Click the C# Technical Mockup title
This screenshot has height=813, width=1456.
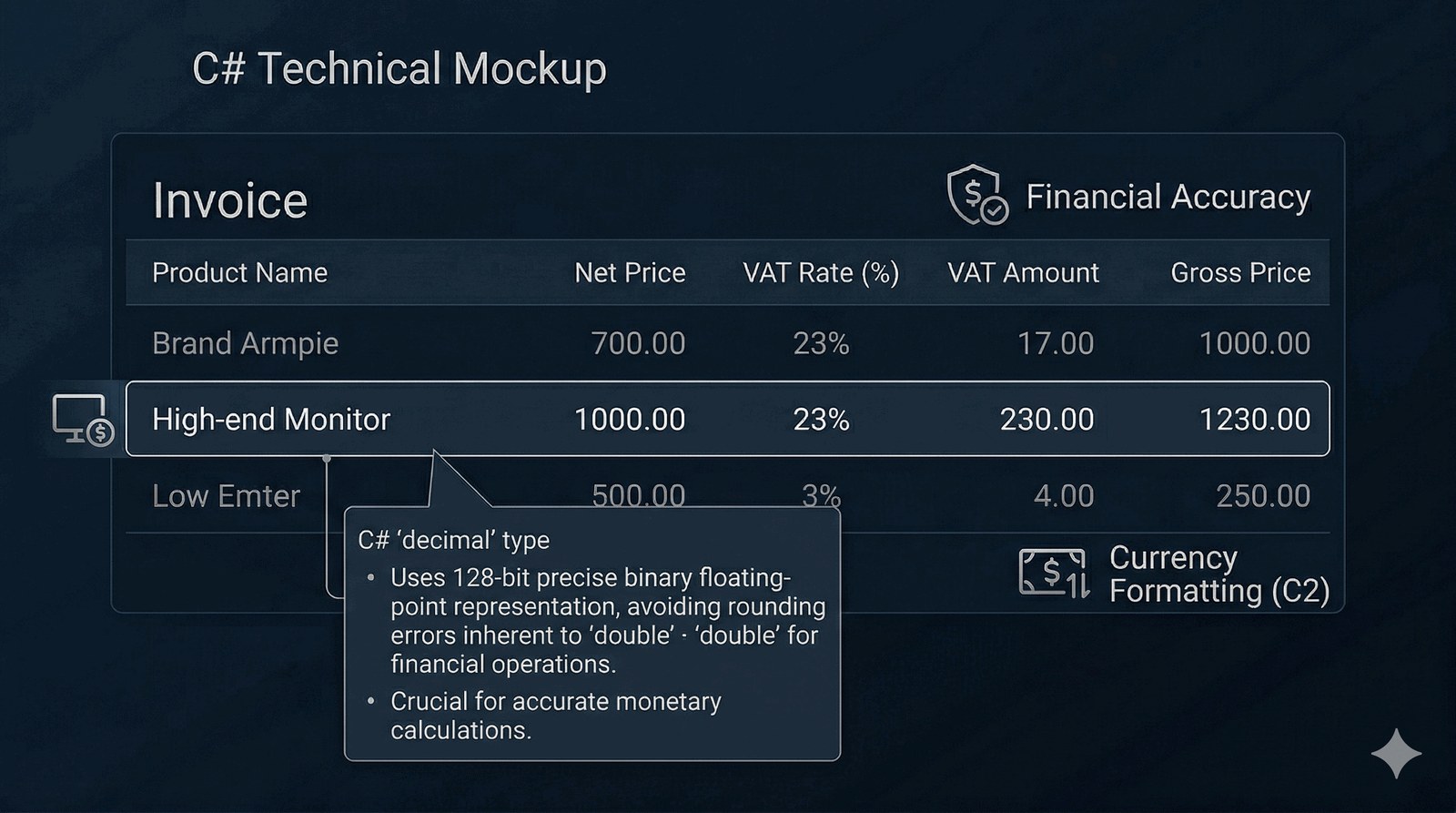399,68
